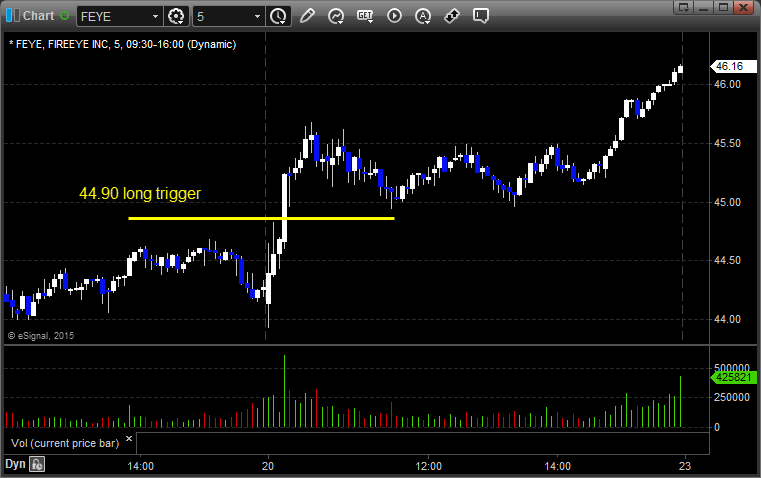Start bar replay playback
The height and width of the screenshot is (478, 761).
pos(394,16)
